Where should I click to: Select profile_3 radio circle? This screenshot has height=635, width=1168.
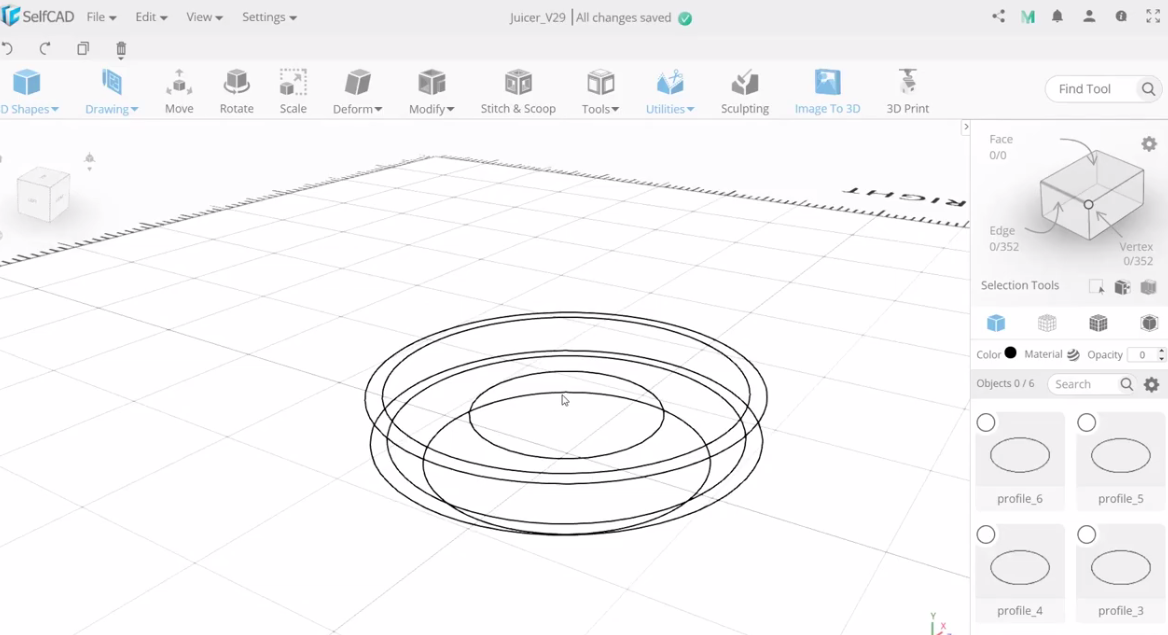coord(1087,534)
